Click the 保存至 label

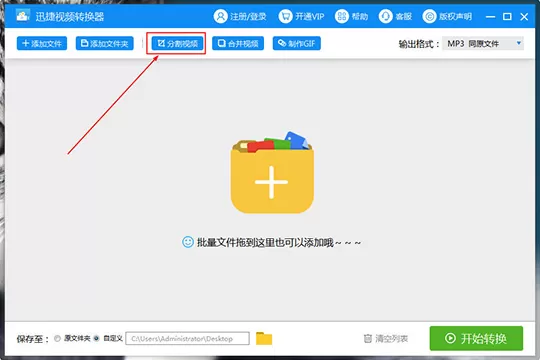(x=33, y=339)
